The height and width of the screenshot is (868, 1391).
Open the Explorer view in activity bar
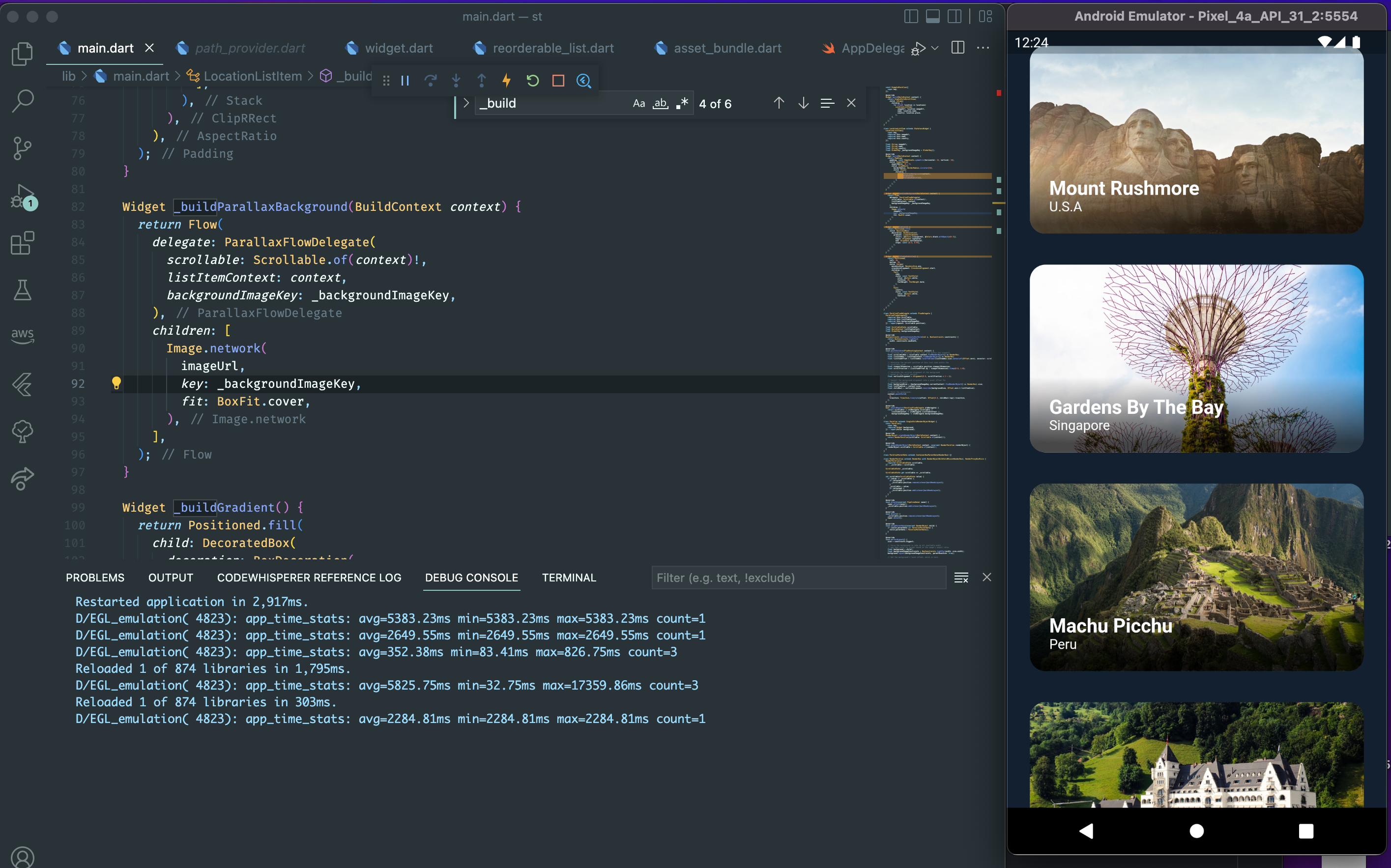click(23, 54)
